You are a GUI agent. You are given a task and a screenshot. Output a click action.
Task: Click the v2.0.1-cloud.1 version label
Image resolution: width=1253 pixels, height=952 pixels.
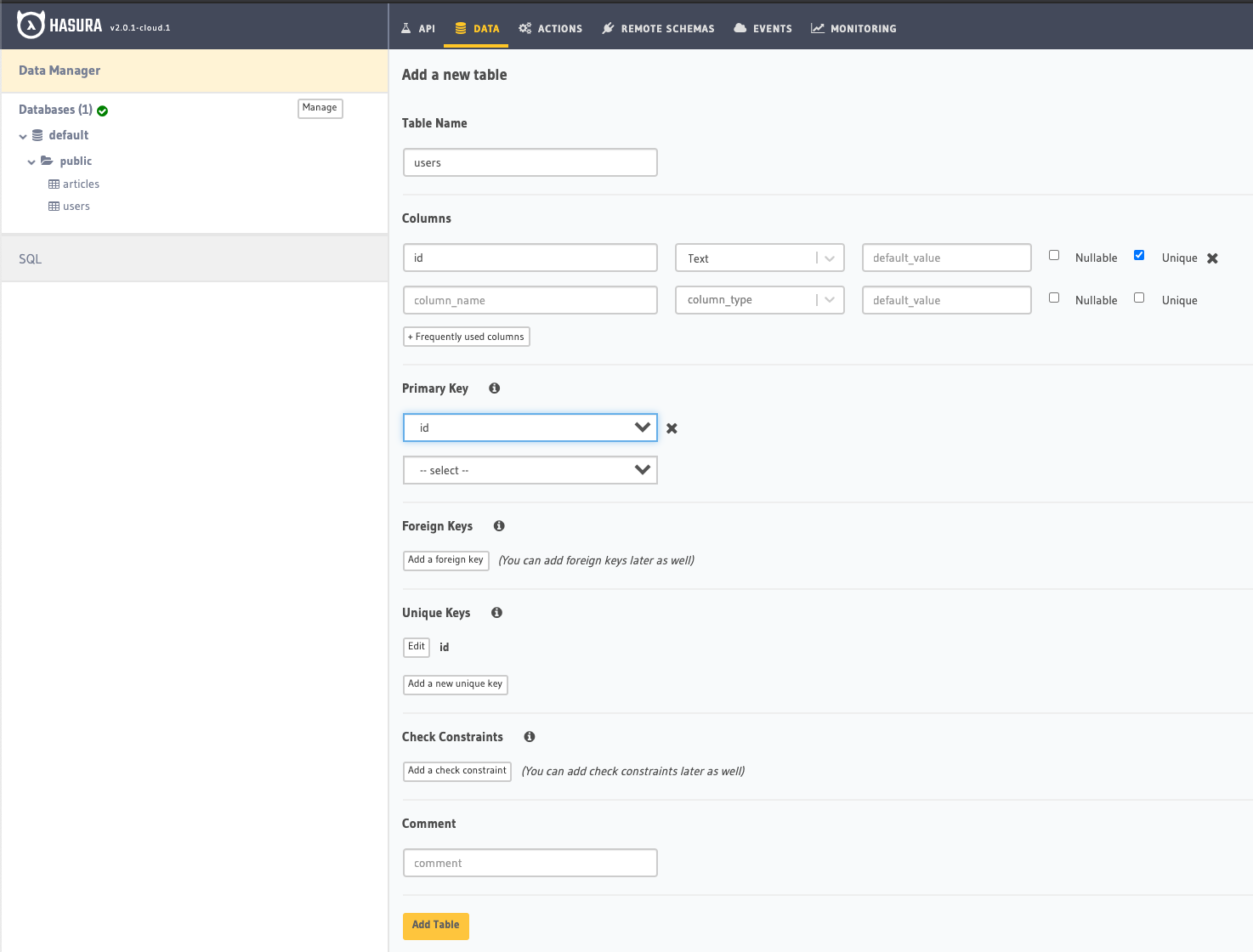pos(140,28)
